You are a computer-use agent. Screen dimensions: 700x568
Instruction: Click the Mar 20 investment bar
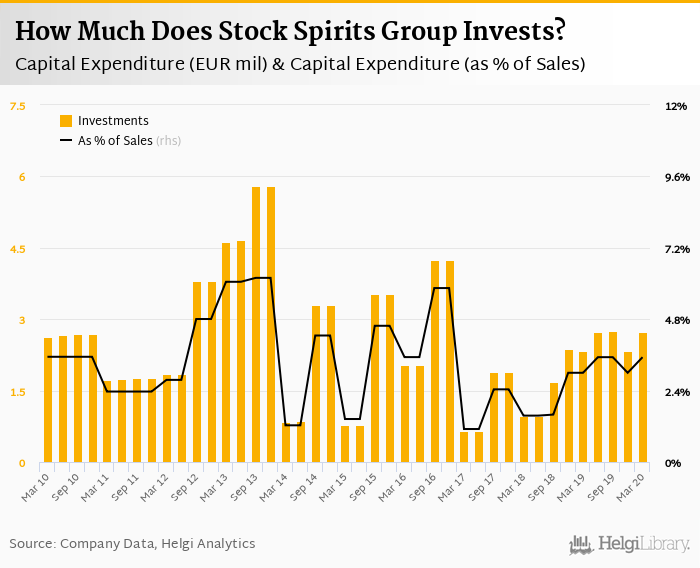[643, 398]
